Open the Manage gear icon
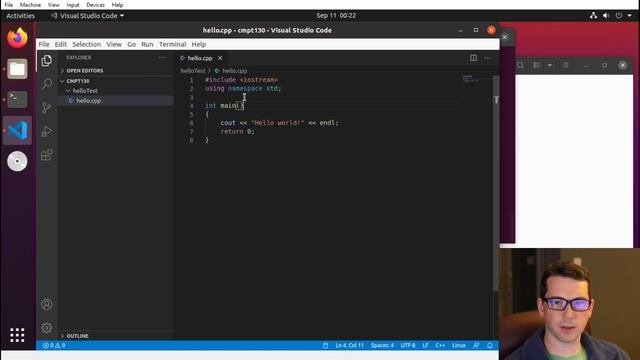This screenshot has height=360, width=640. pyautogui.click(x=47, y=327)
